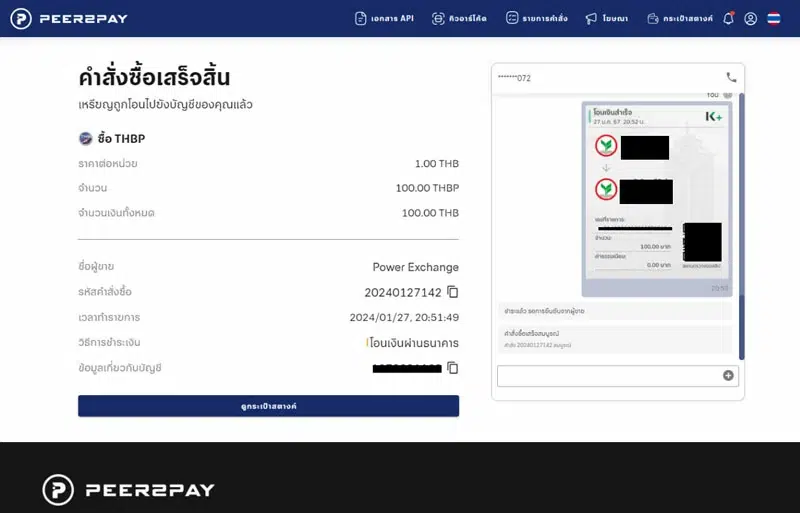Image resolution: width=800 pixels, height=513 pixels.
Task: Copy the redacted bank account information
Action: [453, 368]
